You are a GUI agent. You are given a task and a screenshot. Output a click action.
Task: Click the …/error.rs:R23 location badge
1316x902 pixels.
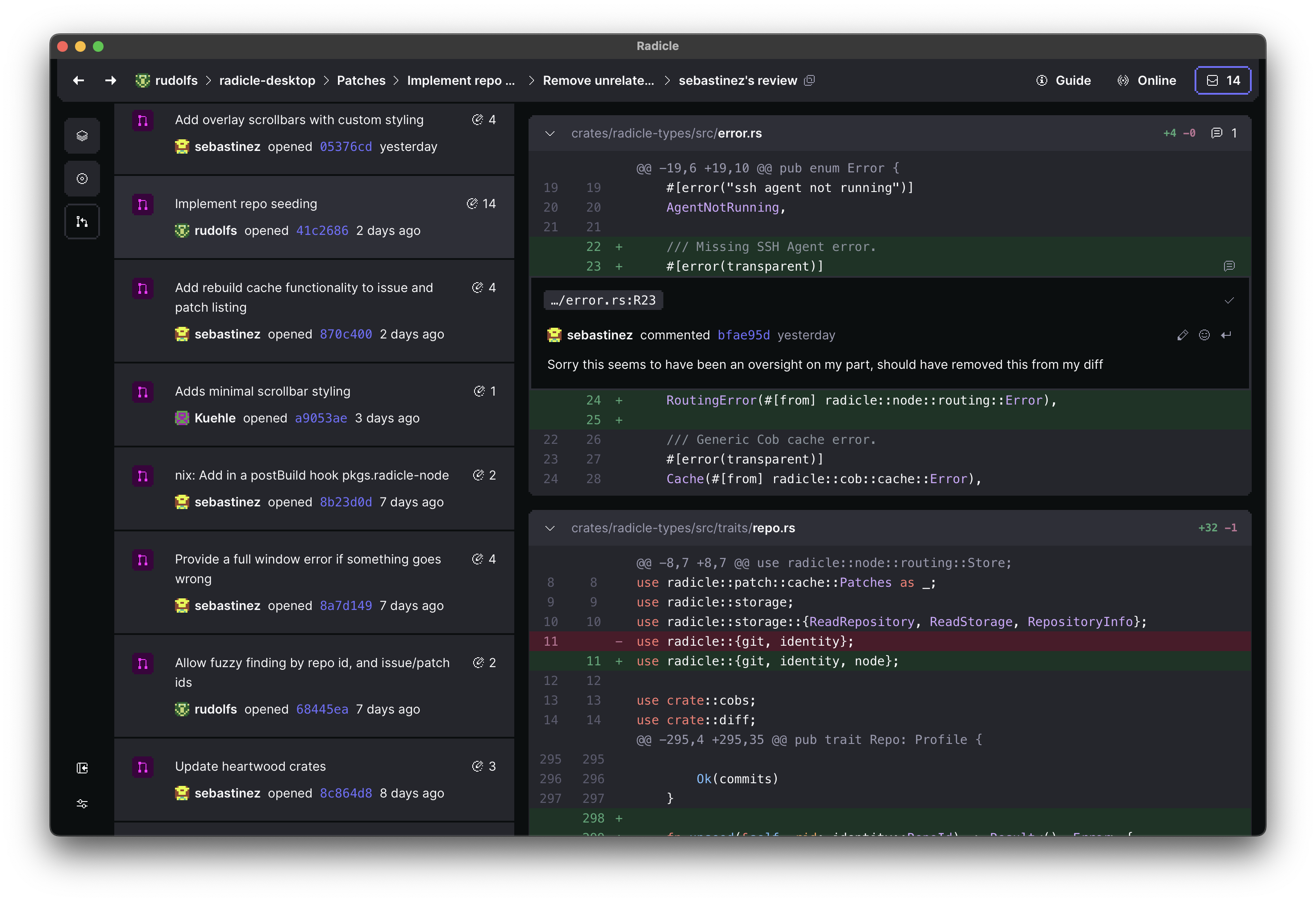(603, 300)
